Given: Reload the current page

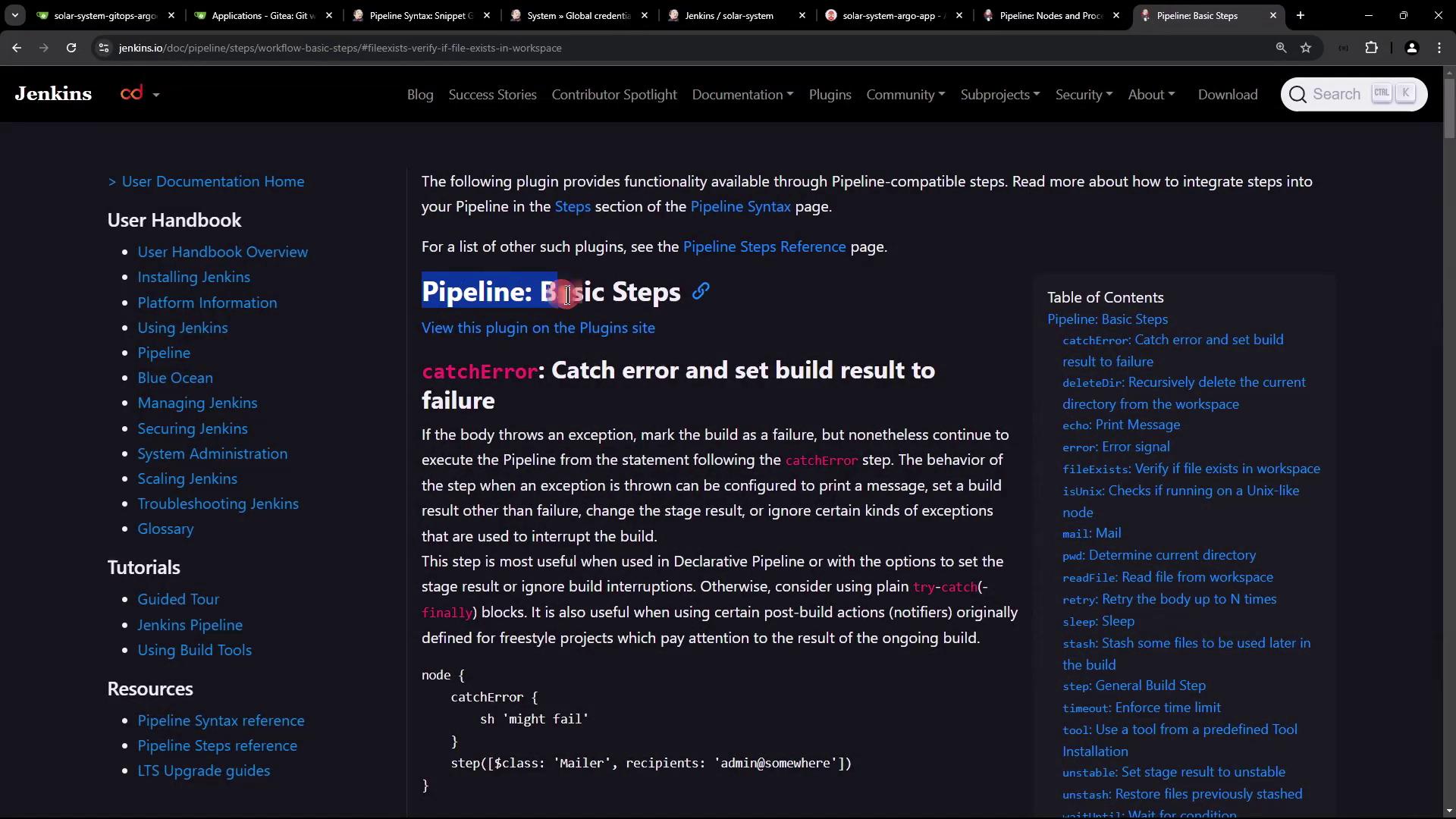Looking at the screenshot, I should 71,48.
